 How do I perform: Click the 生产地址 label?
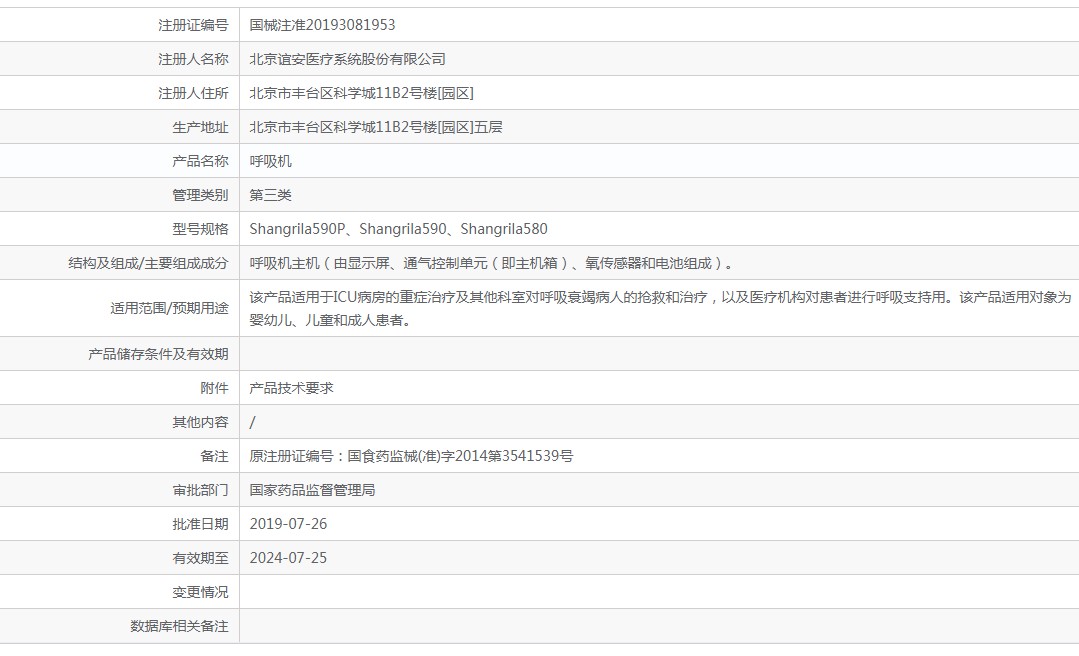pos(200,127)
